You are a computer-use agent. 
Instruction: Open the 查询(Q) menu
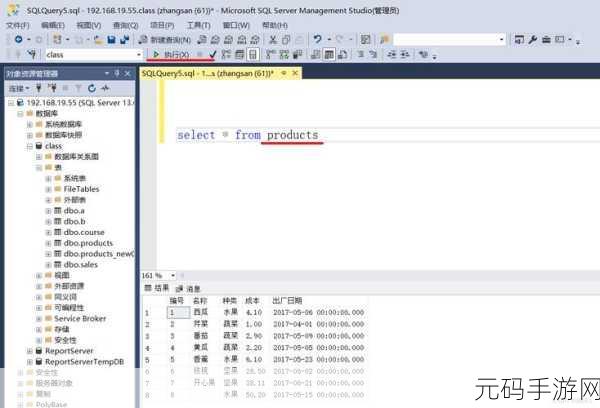tap(126, 25)
